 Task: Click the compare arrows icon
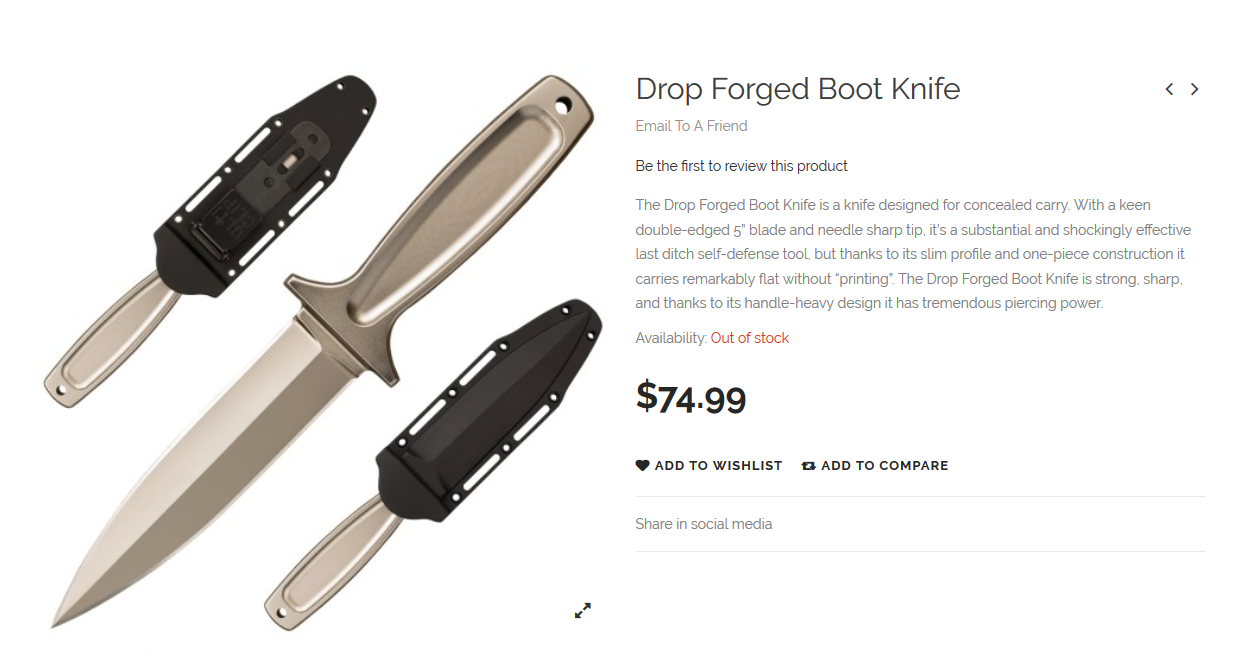coord(809,465)
